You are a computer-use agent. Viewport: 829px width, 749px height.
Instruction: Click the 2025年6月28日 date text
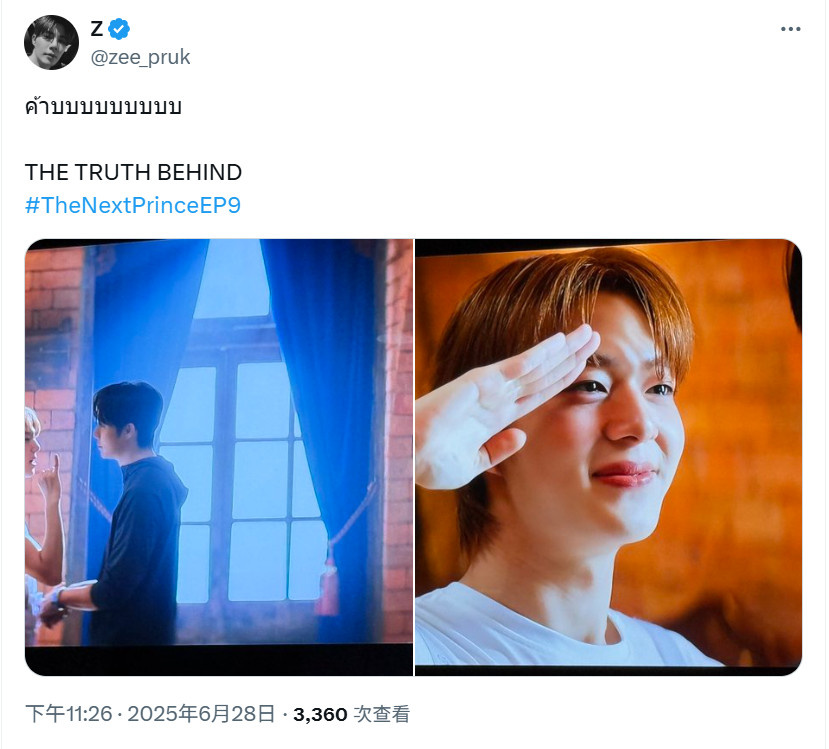201,714
